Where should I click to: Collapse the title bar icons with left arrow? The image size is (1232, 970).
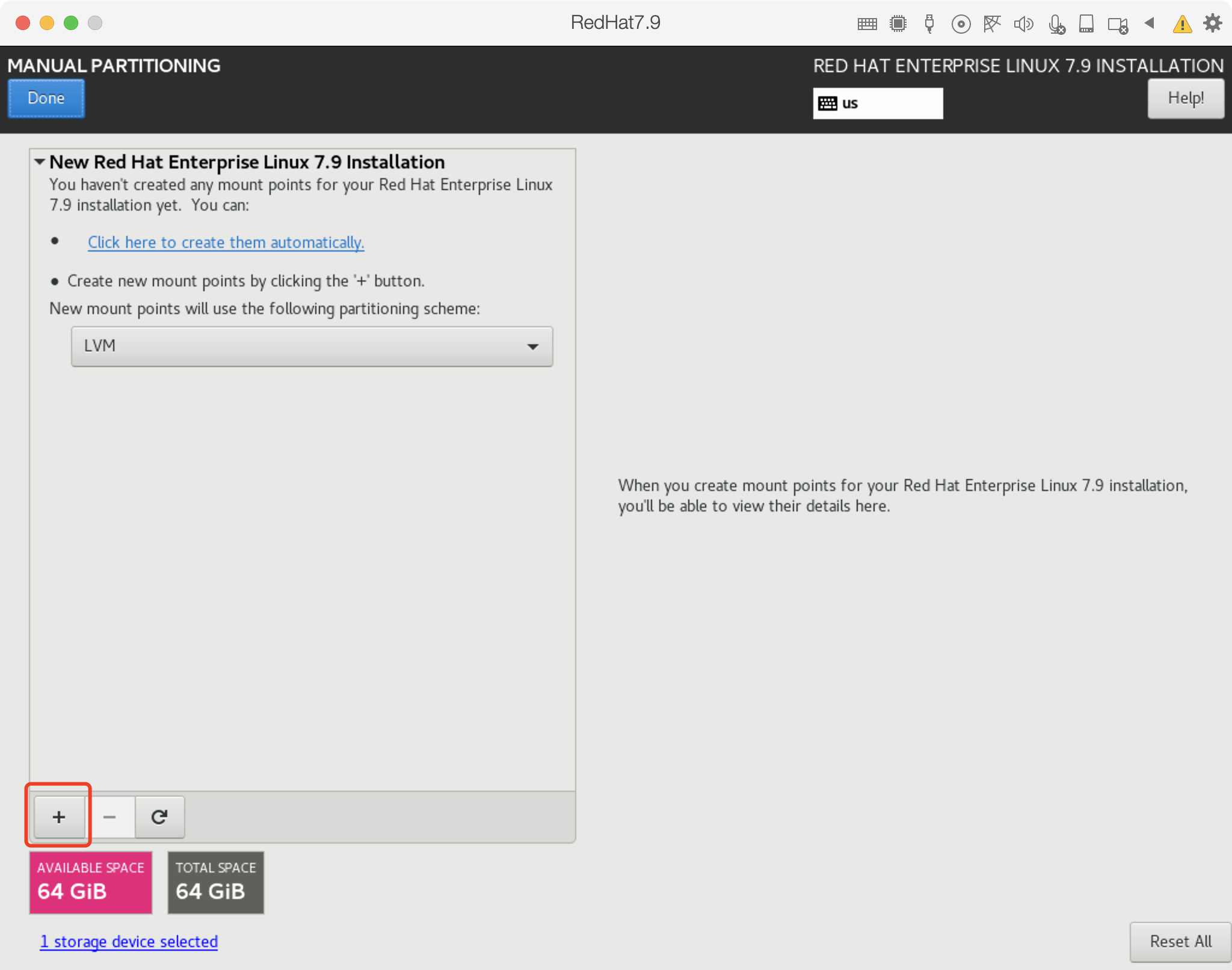tap(1150, 23)
